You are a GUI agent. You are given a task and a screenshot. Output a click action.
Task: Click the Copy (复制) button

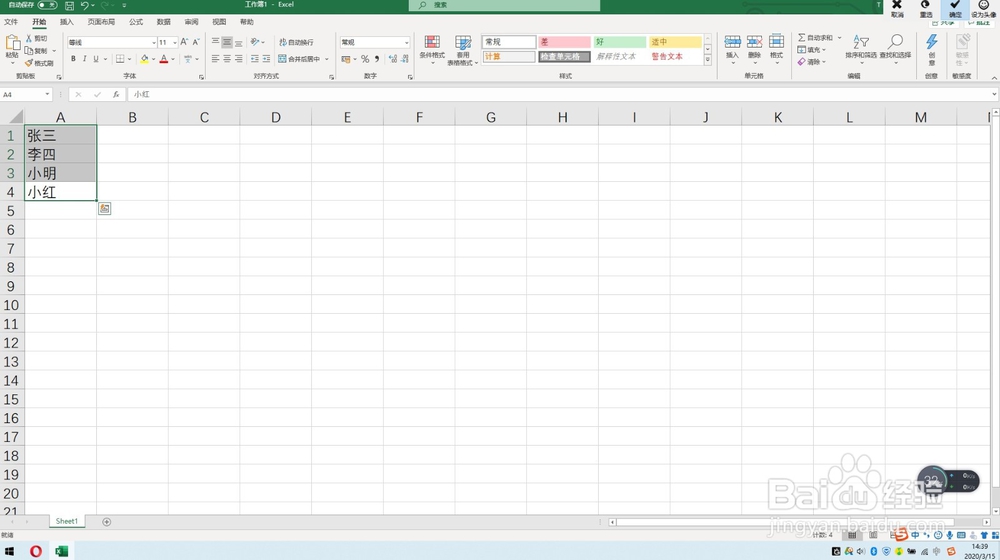point(36,50)
